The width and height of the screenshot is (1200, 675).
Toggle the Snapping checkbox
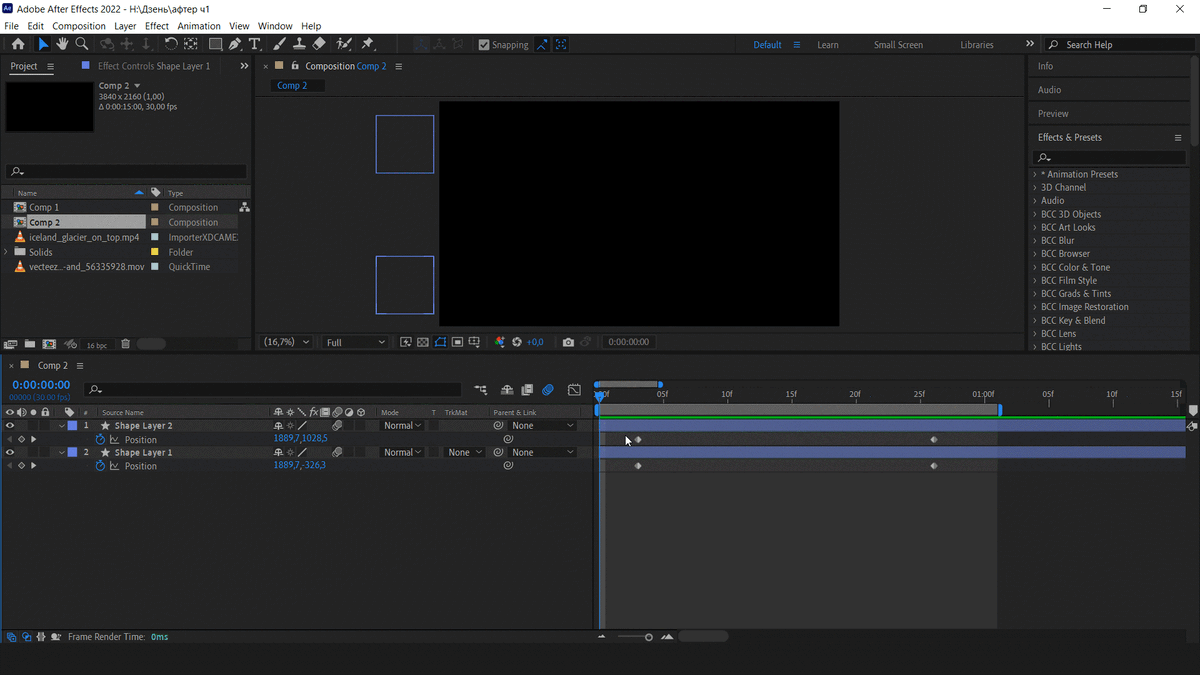pyautogui.click(x=484, y=45)
